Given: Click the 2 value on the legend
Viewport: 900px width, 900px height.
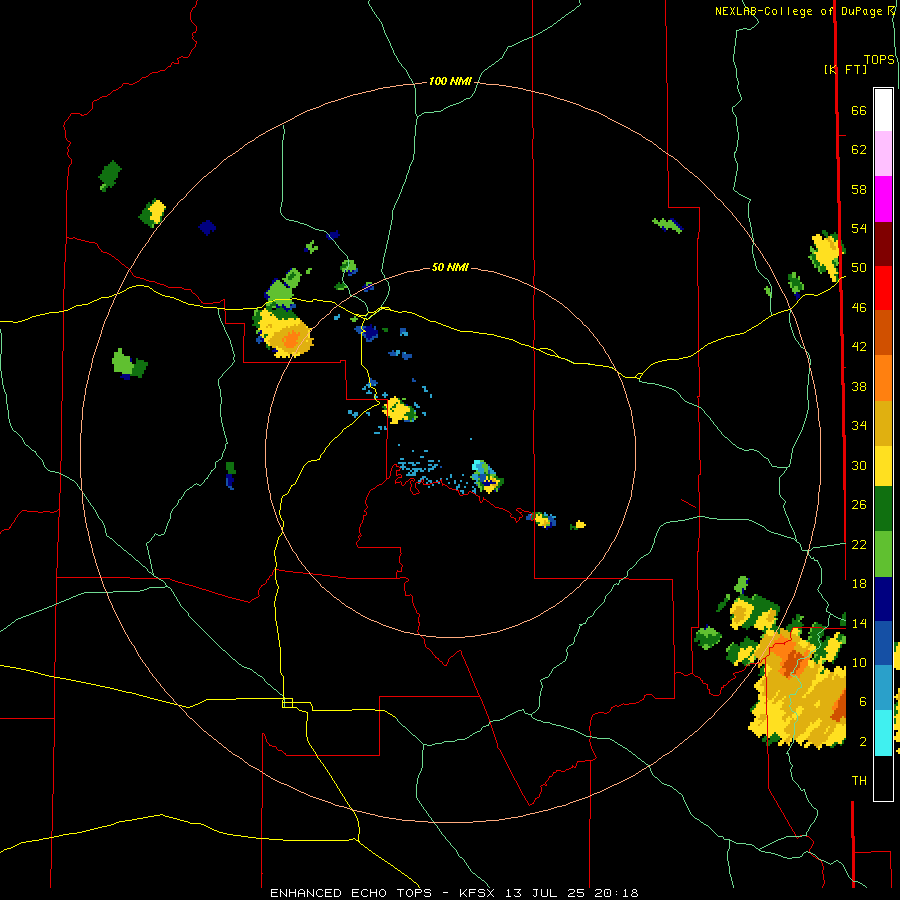Looking at the screenshot, I should point(862,742).
